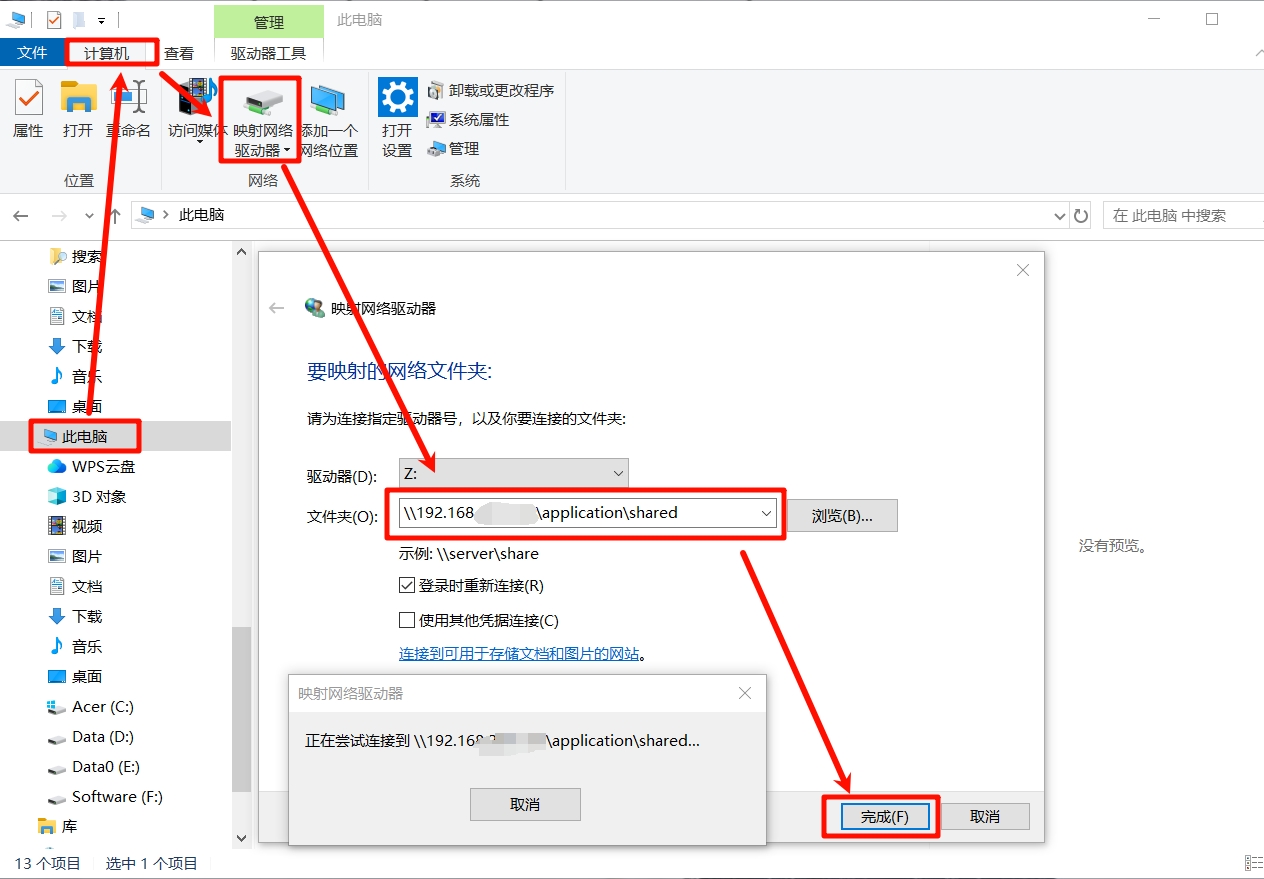Close the connection progress dialog with X

(744, 693)
